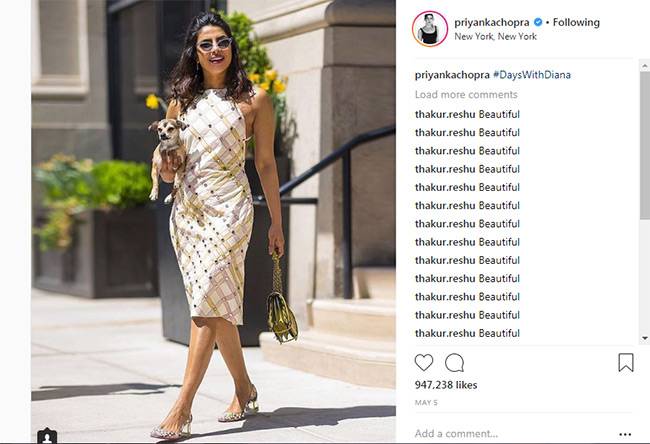Like the post with the heart icon
The width and height of the screenshot is (650, 444).
(424, 363)
